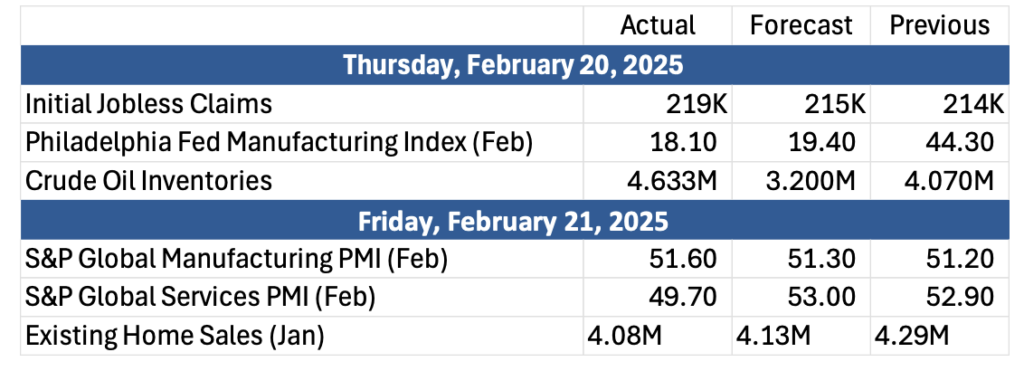Select the S&P Global Manufacturing PMI cell
The width and height of the screenshot is (1024, 371).
coord(302,259)
